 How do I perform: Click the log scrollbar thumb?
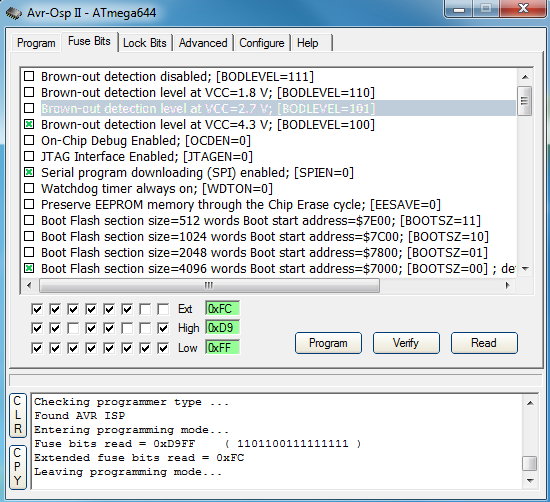(x=530, y=463)
